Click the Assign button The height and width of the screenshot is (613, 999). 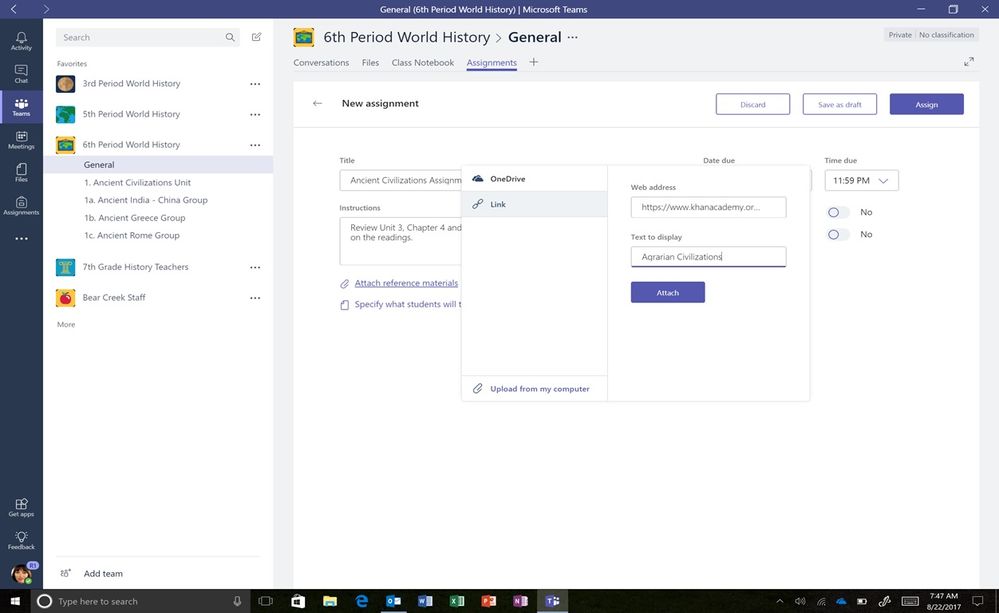[926, 105]
